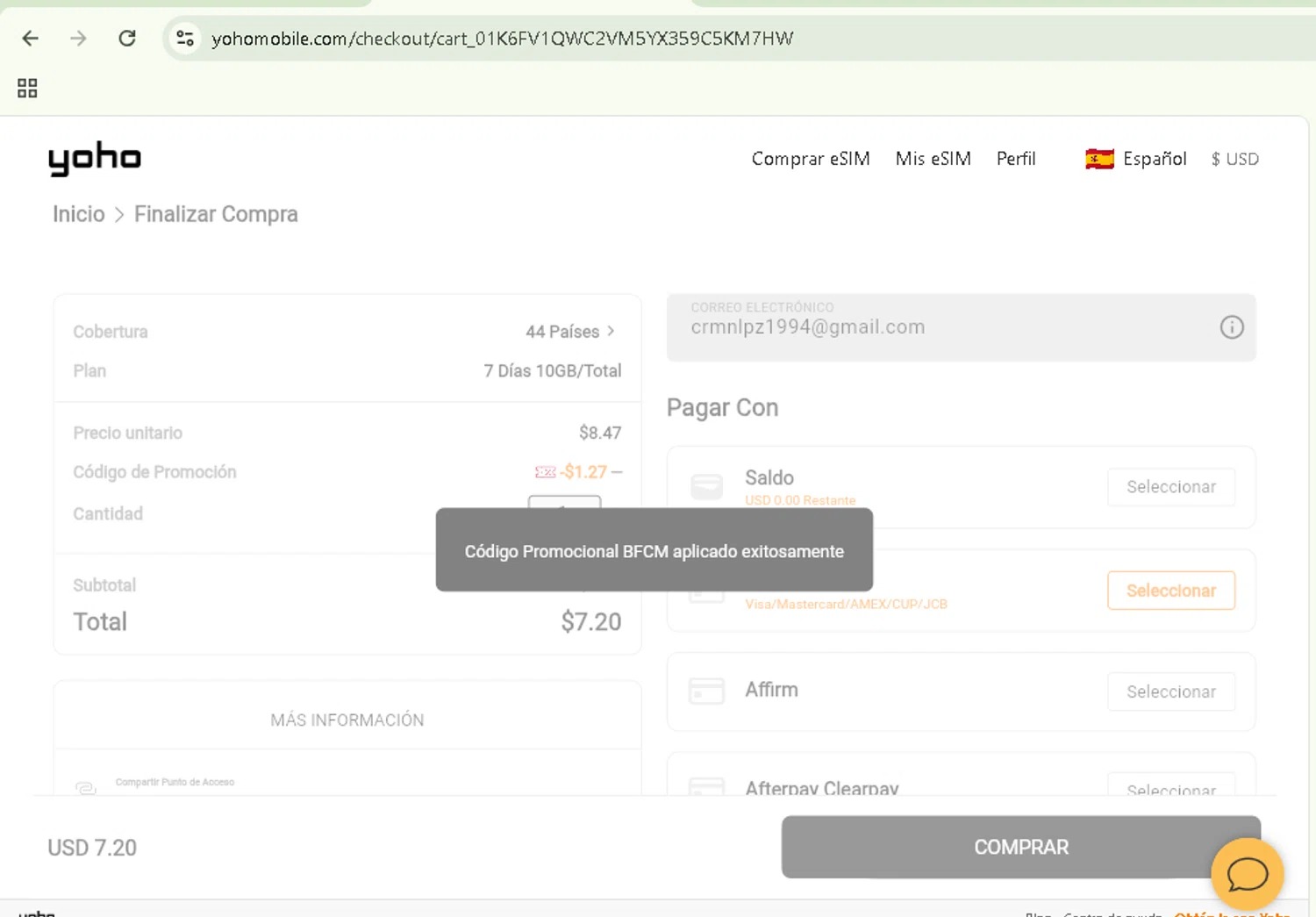The image size is (1316, 917).
Task: Click the Saldo wallet icon
Action: coord(706,486)
